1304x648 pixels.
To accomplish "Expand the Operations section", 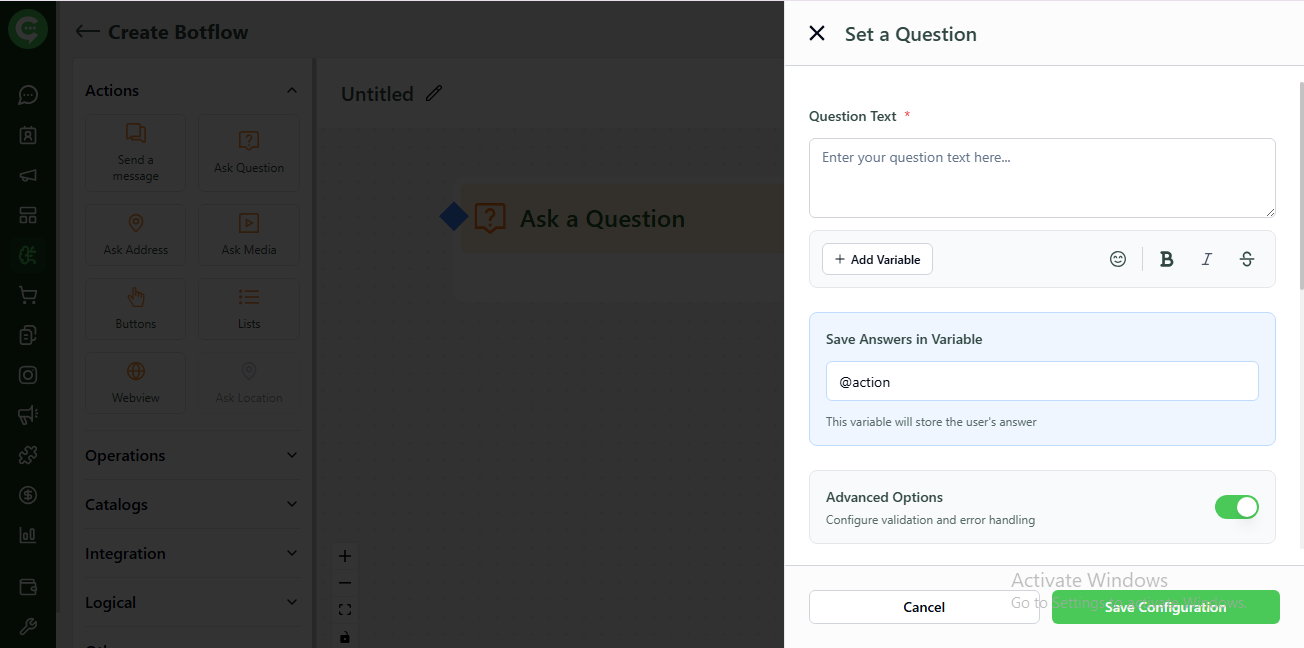I will coord(291,455).
